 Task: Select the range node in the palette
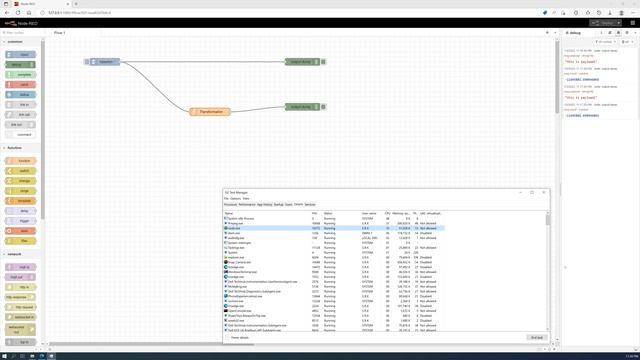(x=20, y=191)
